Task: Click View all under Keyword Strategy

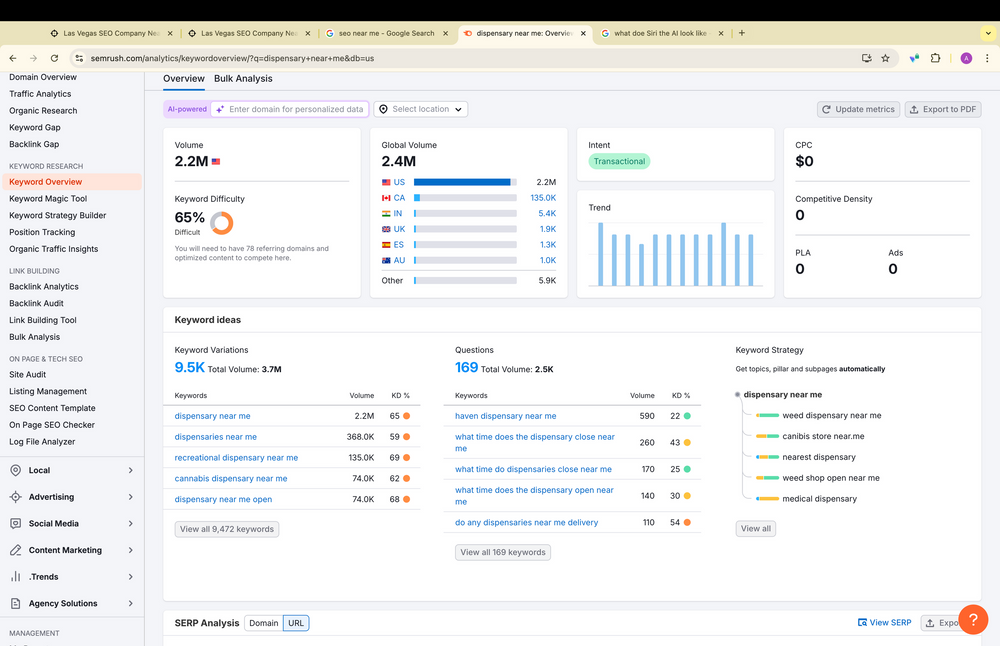Action: [x=756, y=528]
